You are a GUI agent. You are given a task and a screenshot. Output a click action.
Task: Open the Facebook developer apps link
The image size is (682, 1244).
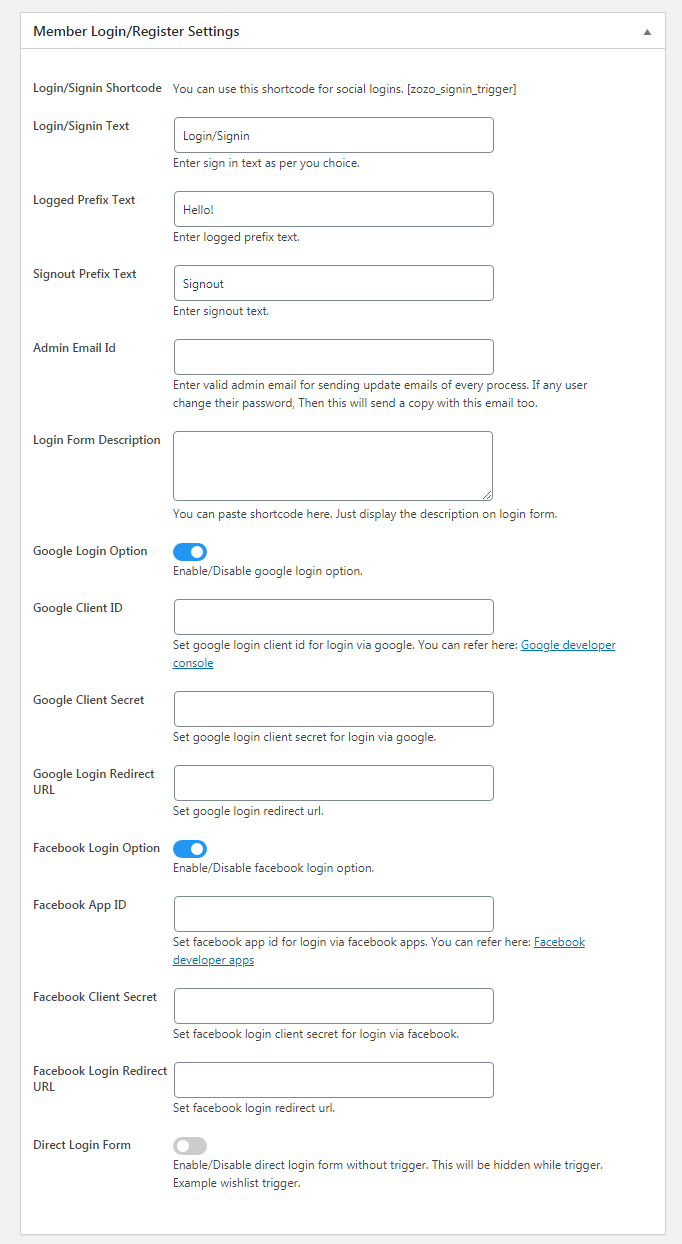[x=379, y=951]
